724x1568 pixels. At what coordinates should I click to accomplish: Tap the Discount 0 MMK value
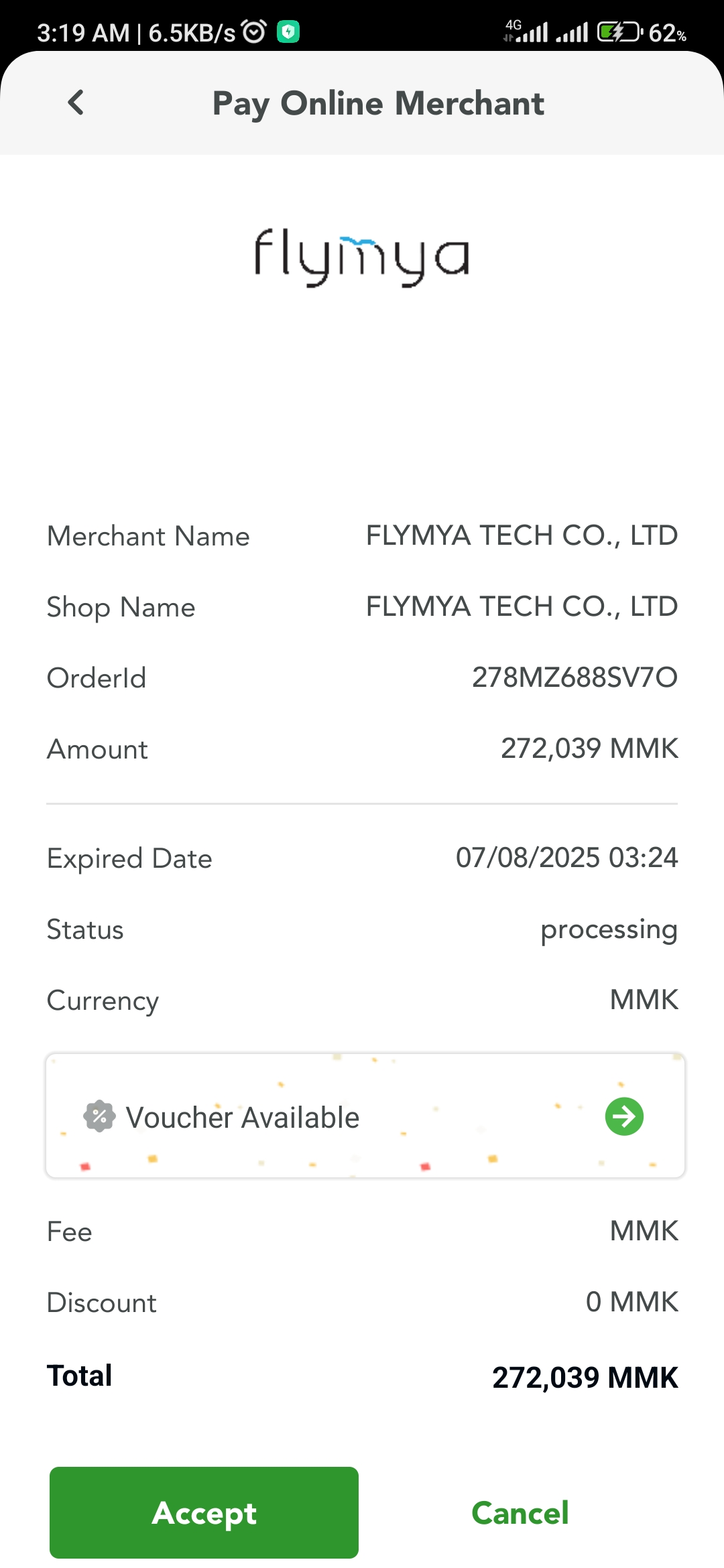631,1302
